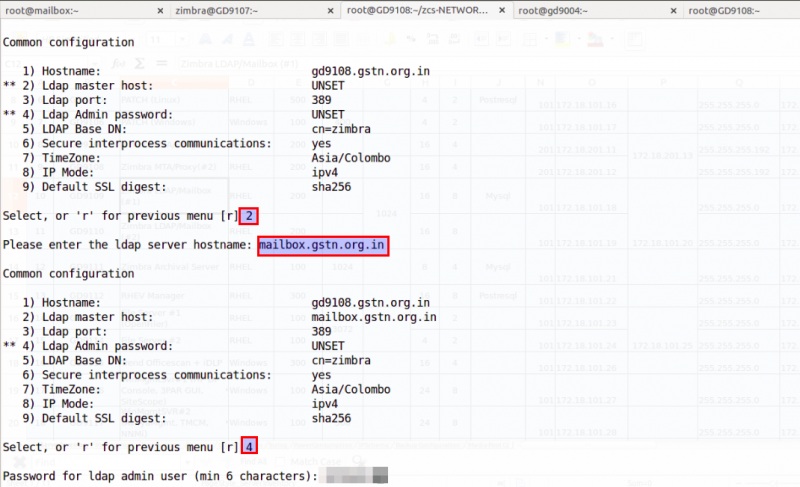Close the root@gd9004:~ tab
Screen dimensions: 800x487
point(673,11)
